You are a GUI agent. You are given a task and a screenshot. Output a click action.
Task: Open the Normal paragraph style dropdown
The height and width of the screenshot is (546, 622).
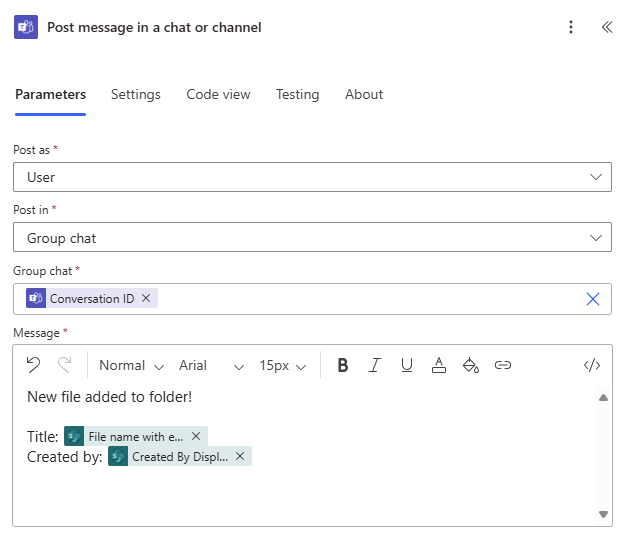131,365
